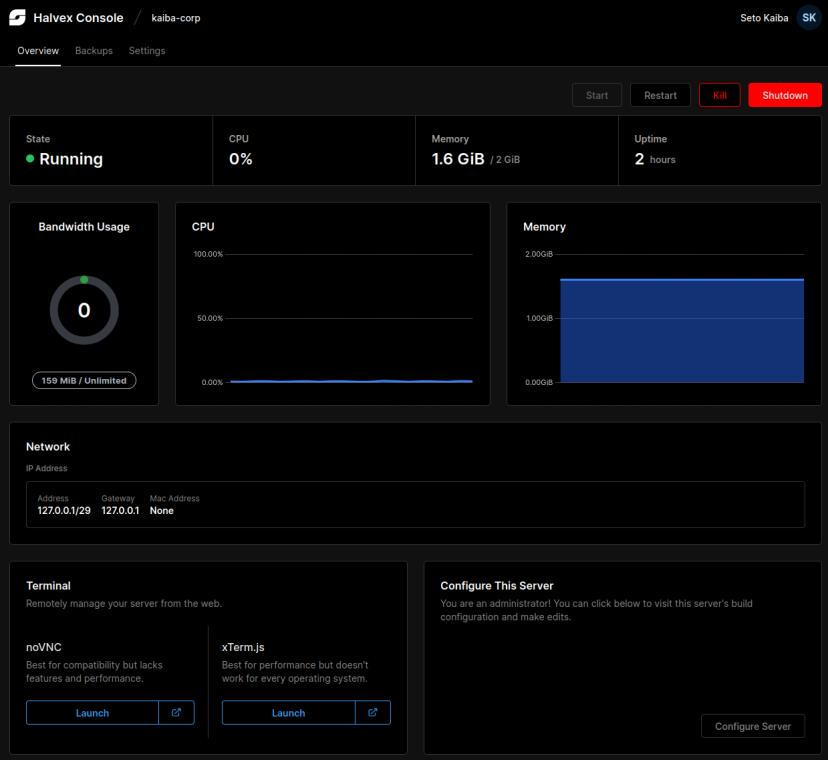Launch the noVNC terminal

click(x=92, y=712)
